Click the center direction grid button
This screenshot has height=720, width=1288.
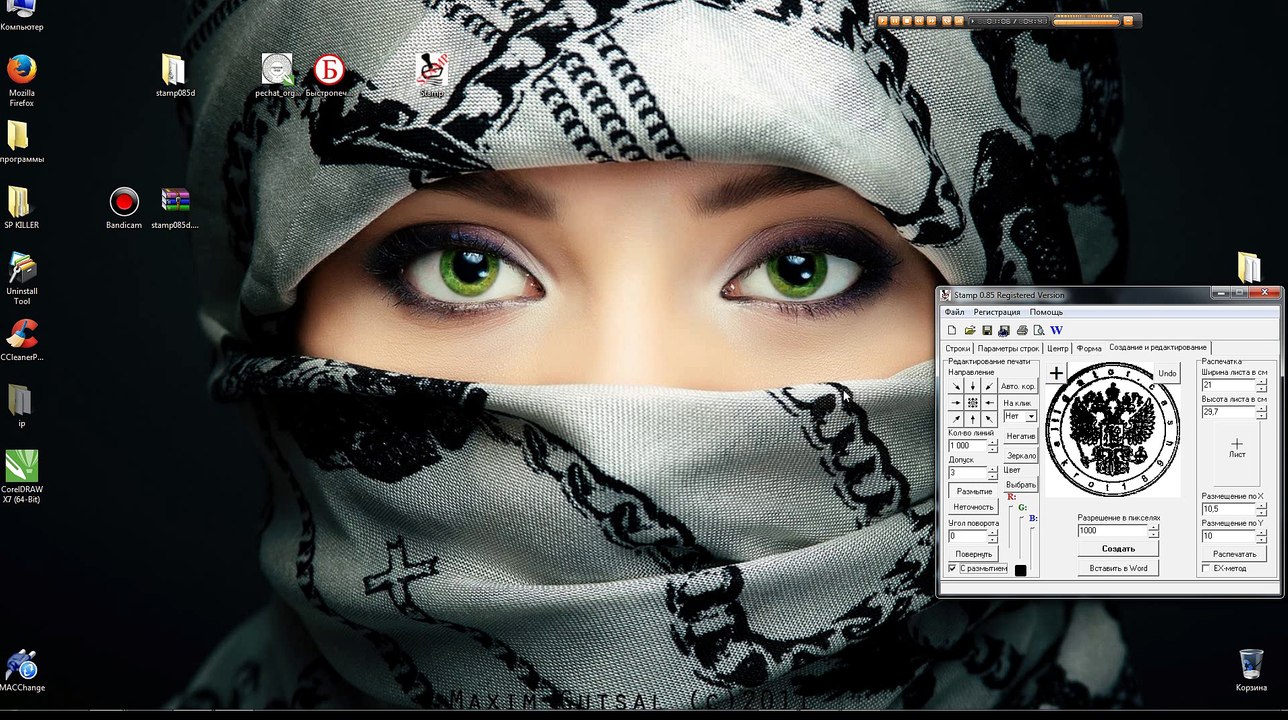972,402
